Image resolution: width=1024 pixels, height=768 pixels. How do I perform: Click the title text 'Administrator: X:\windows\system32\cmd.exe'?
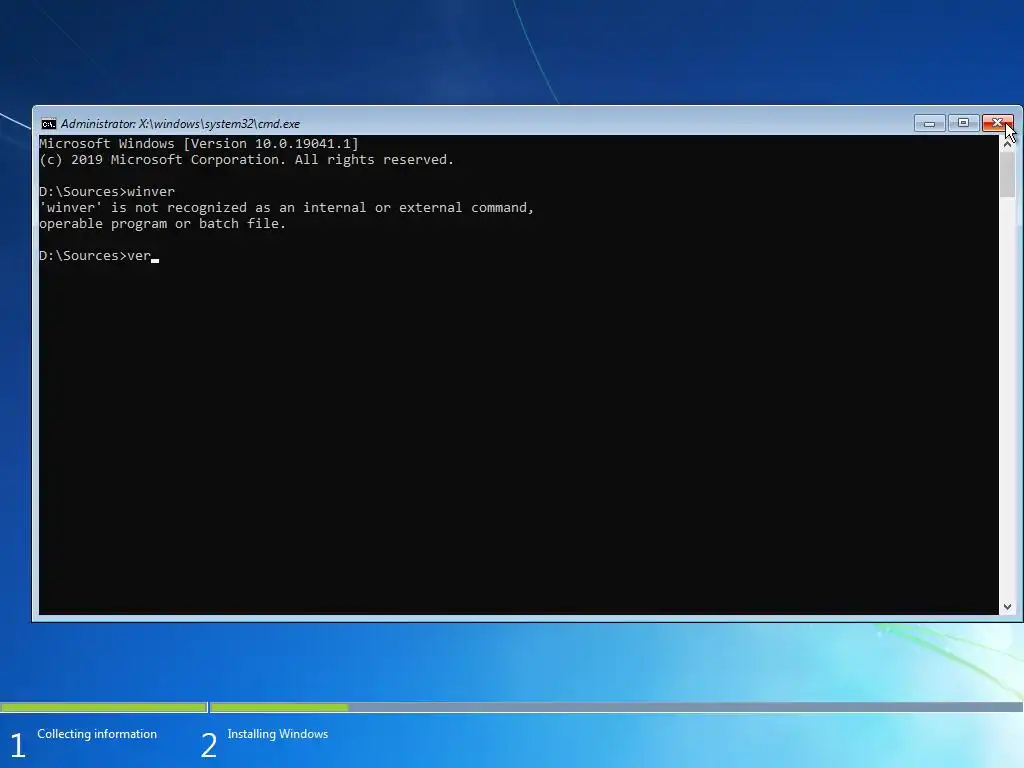(180, 123)
